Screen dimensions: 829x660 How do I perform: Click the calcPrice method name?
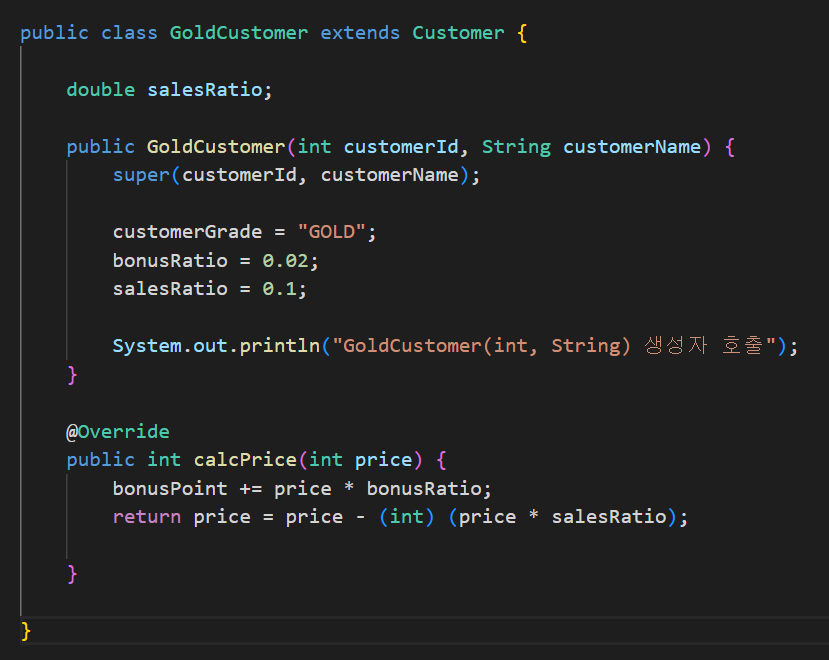[x=245, y=460]
